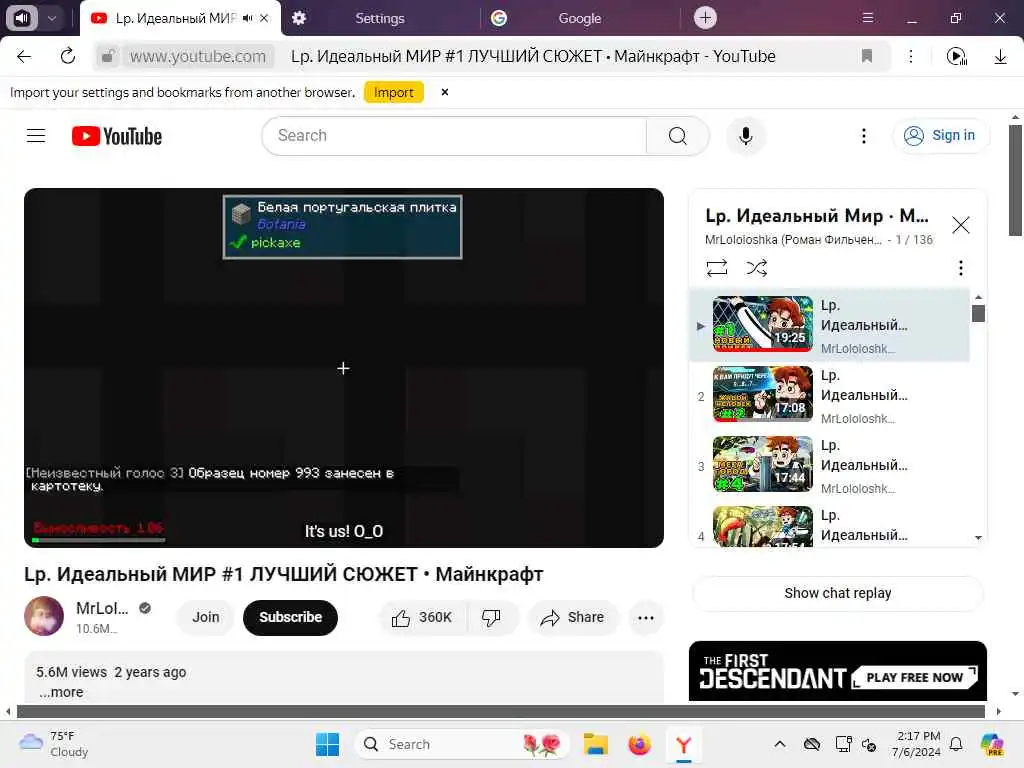The height and width of the screenshot is (768, 1024).
Task: Switch to the Google tab
Action: point(579,18)
